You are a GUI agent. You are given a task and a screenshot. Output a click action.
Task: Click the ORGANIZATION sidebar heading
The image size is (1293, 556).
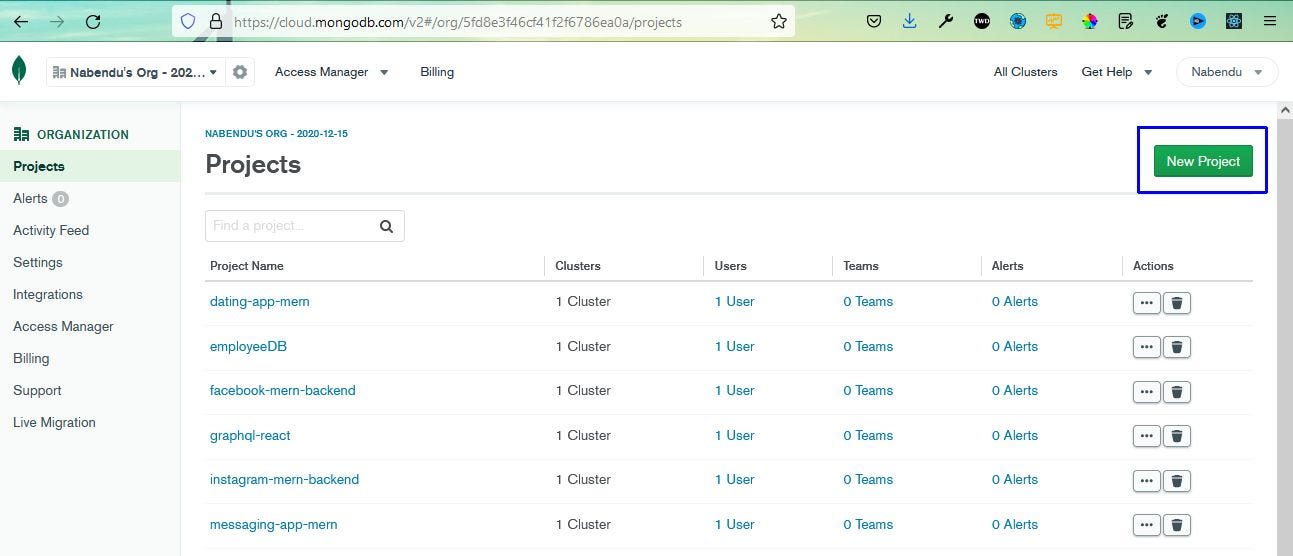click(x=71, y=134)
